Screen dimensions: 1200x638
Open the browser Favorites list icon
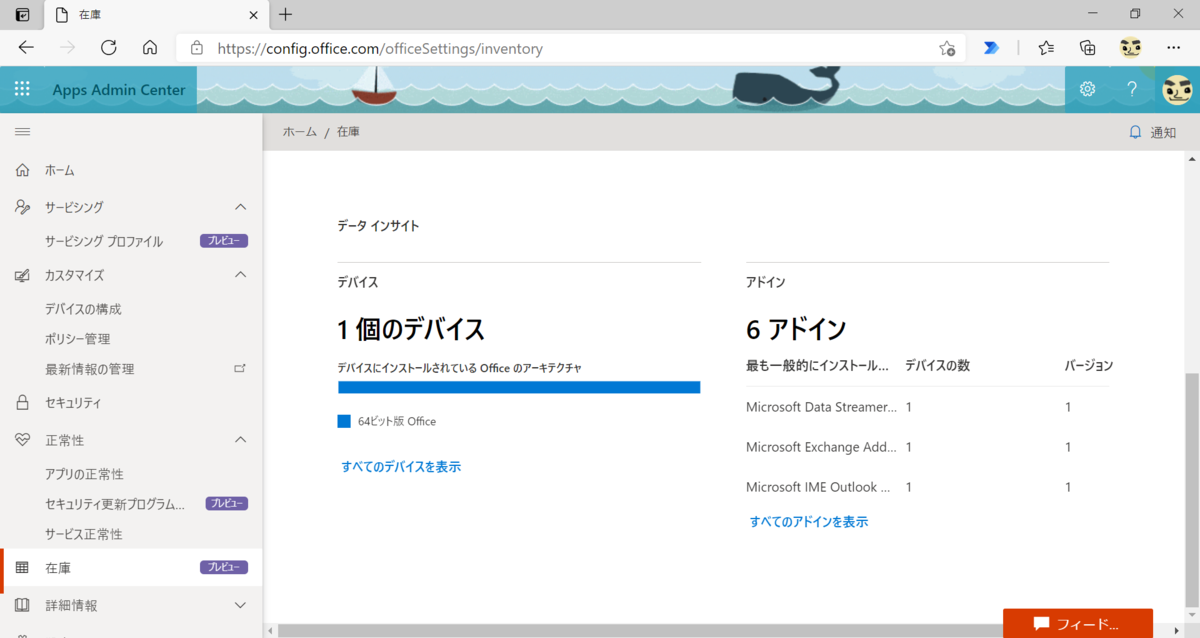pos(1046,47)
